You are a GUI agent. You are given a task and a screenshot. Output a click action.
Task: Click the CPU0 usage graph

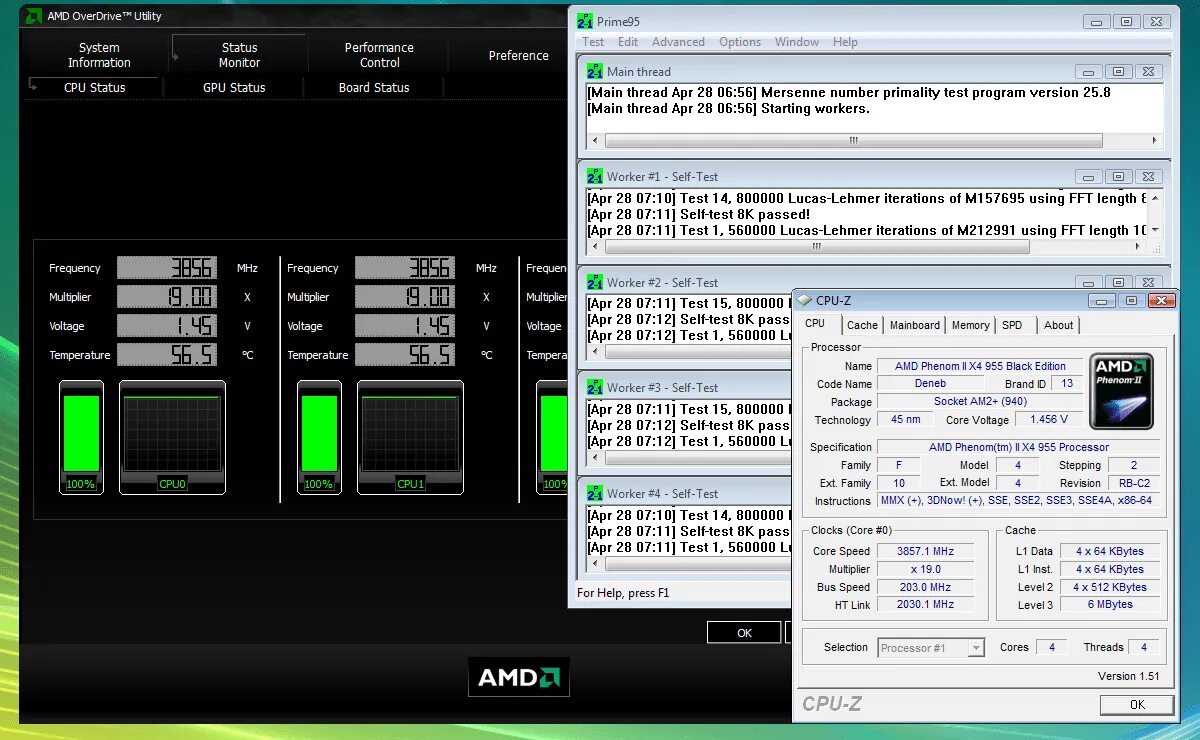[x=172, y=436]
